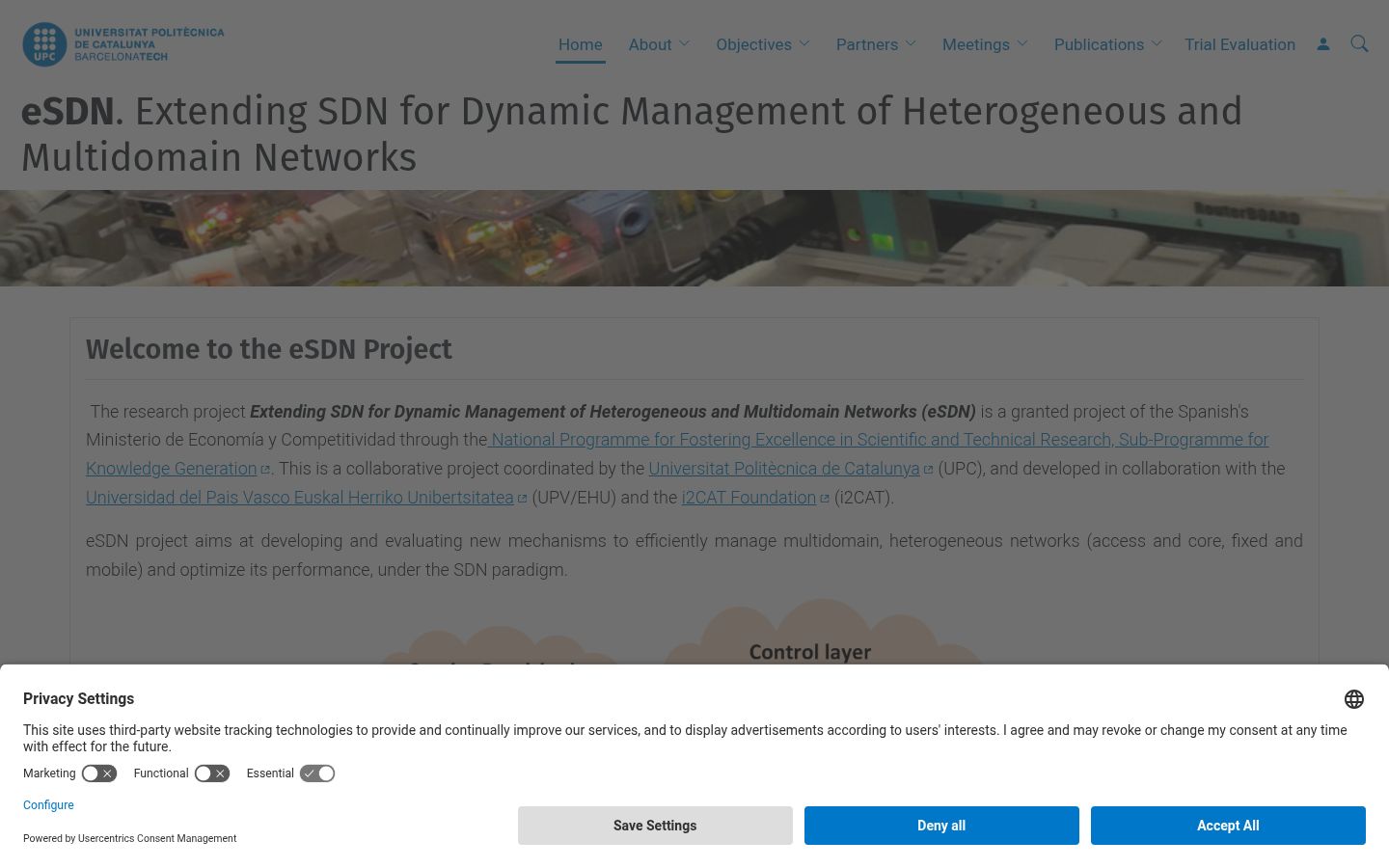
Task: Open the language globe icon
Action: click(1354, 699)
